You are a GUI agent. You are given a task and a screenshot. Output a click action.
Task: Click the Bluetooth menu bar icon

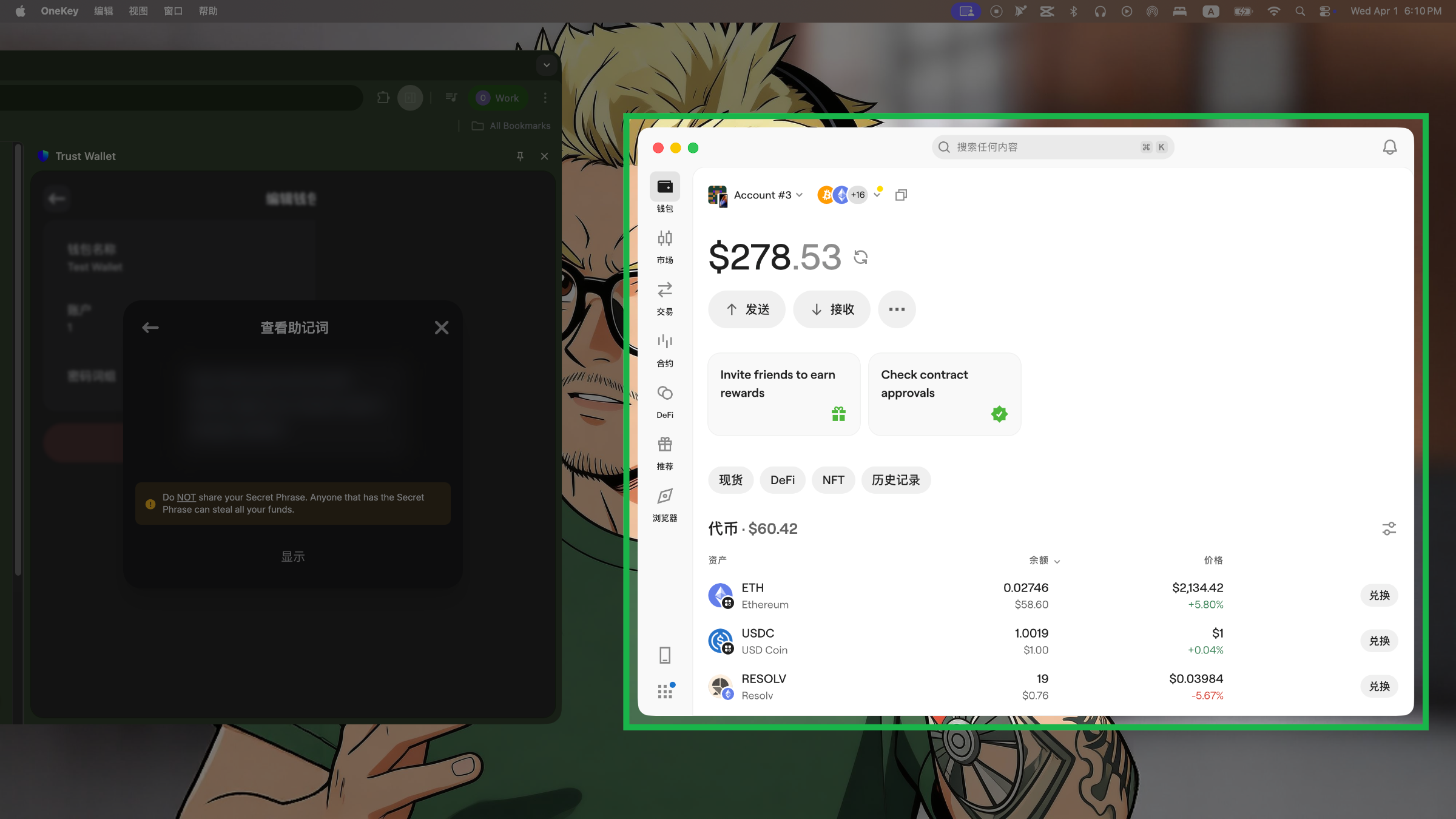[1073, 11]
